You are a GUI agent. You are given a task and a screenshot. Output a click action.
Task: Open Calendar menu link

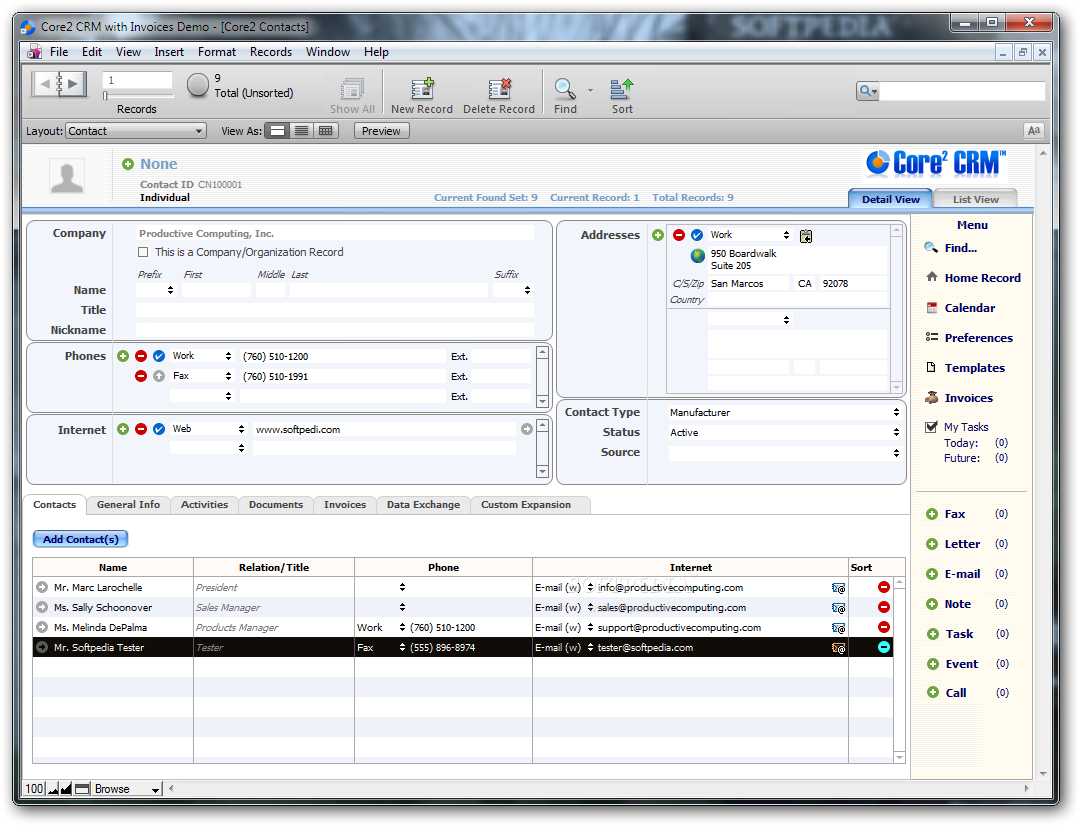970,308
